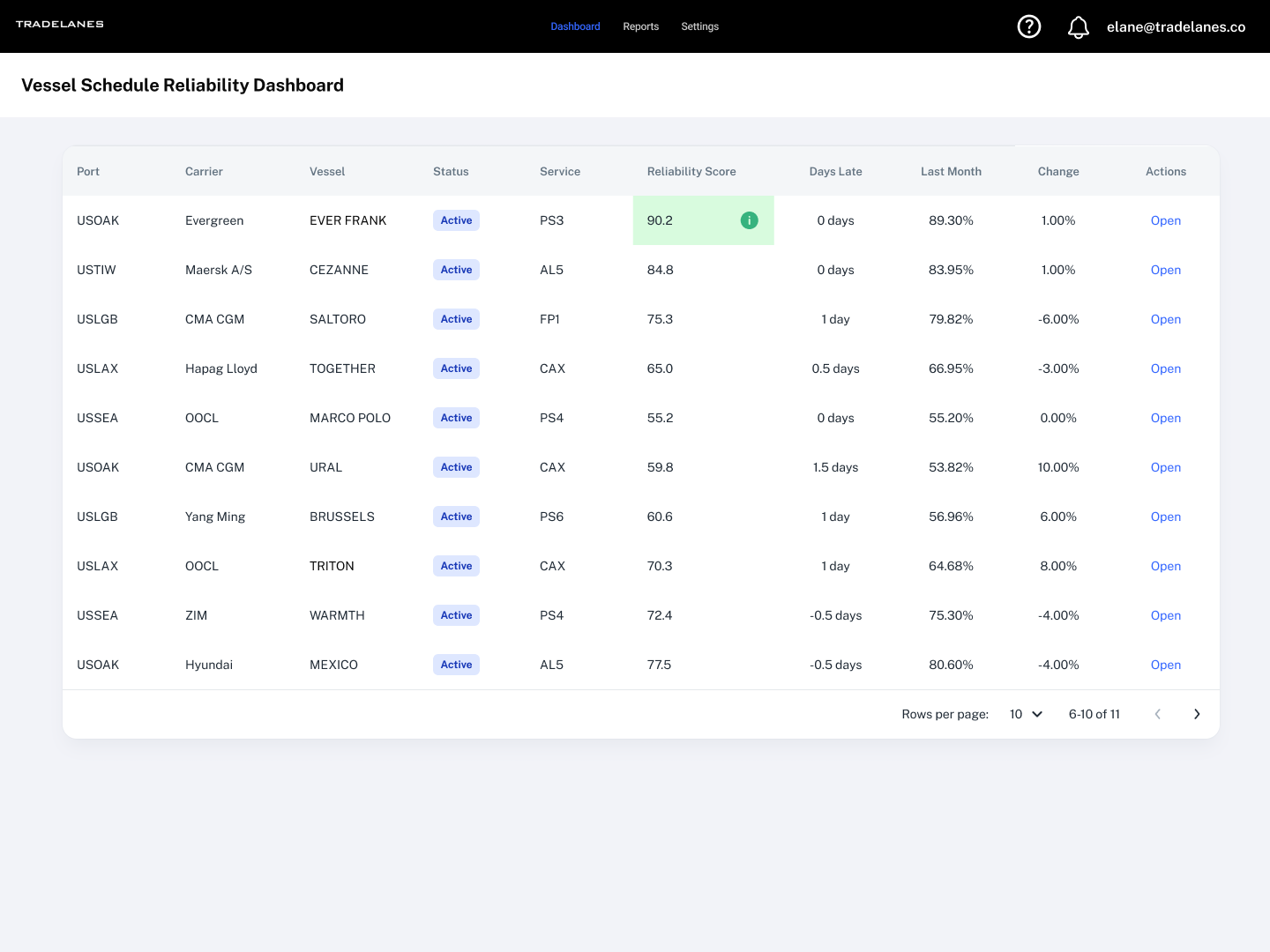The height and width of the screenshot is (952, 1270).
Task: Expand the rows per page dropdown
Action: 1026,714
